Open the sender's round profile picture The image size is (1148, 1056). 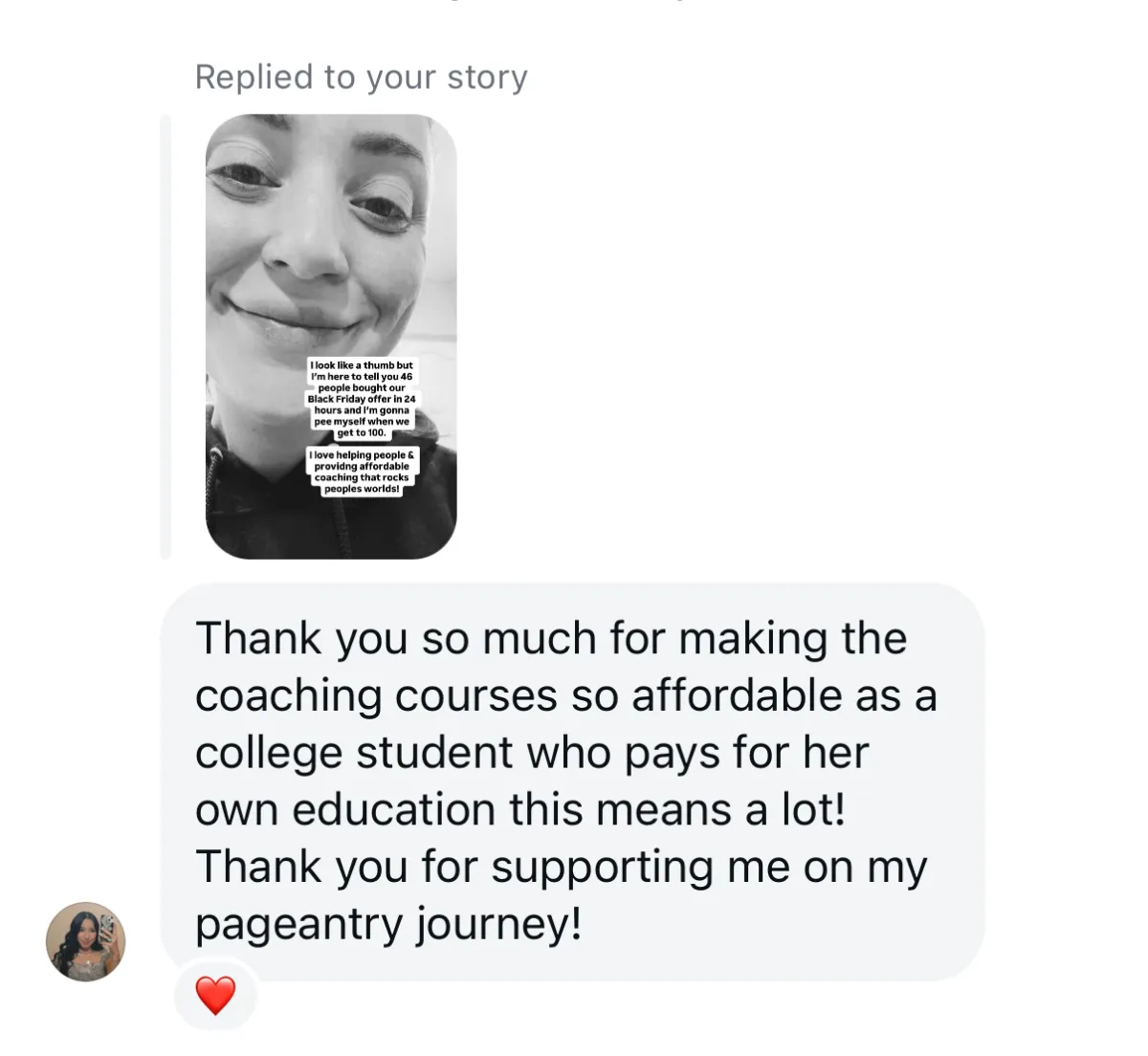86,941
